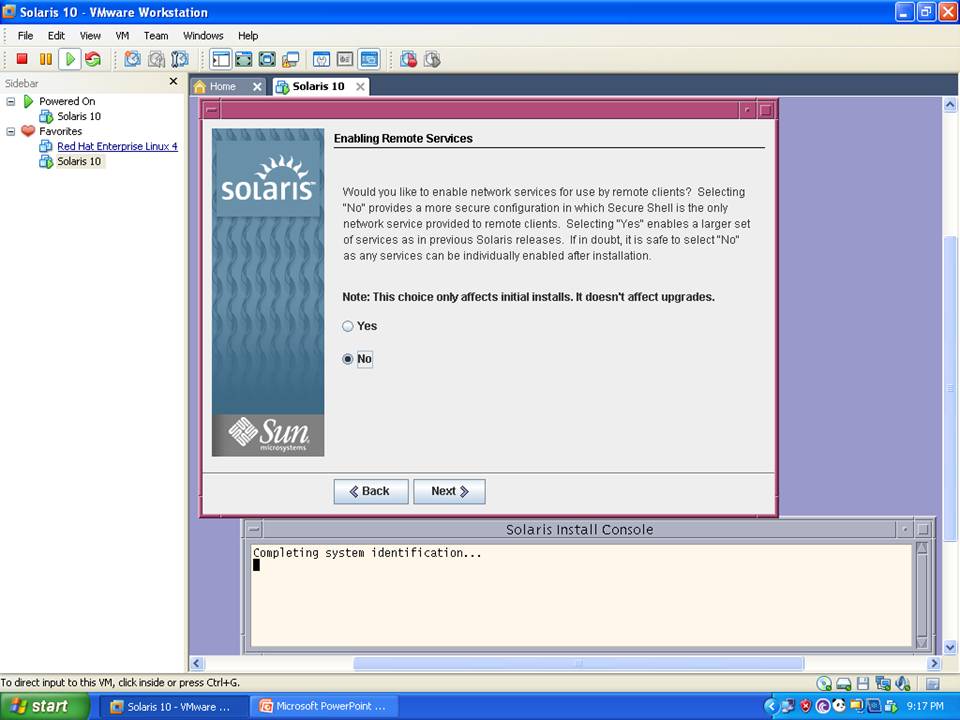
Task: Click the VM view horizontal scrollbar thumb
Action: tap(579, 663)
